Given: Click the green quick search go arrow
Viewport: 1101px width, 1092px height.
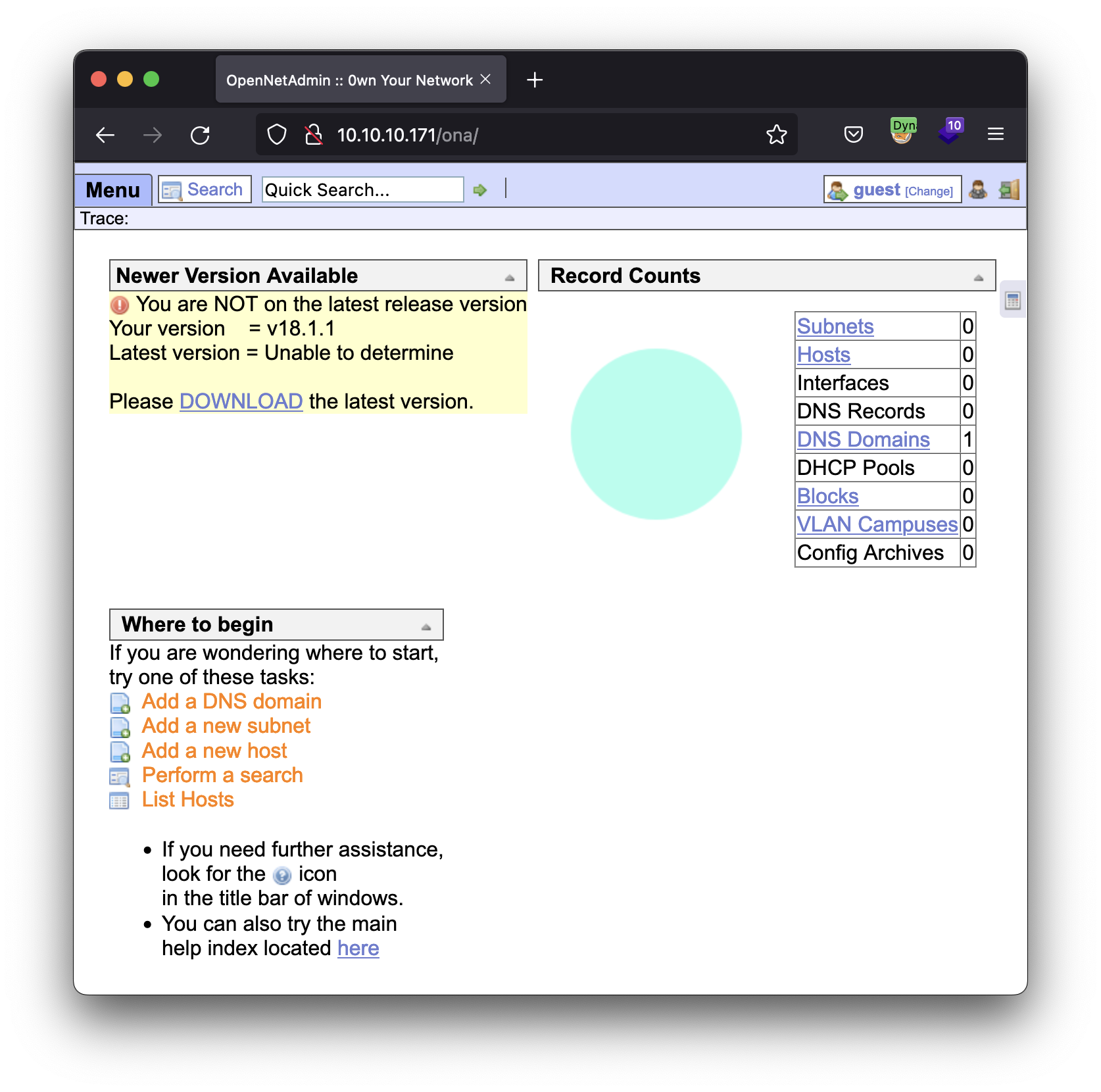Looking at the screenshot, I should pyautogui.click(x=480, y=190).
